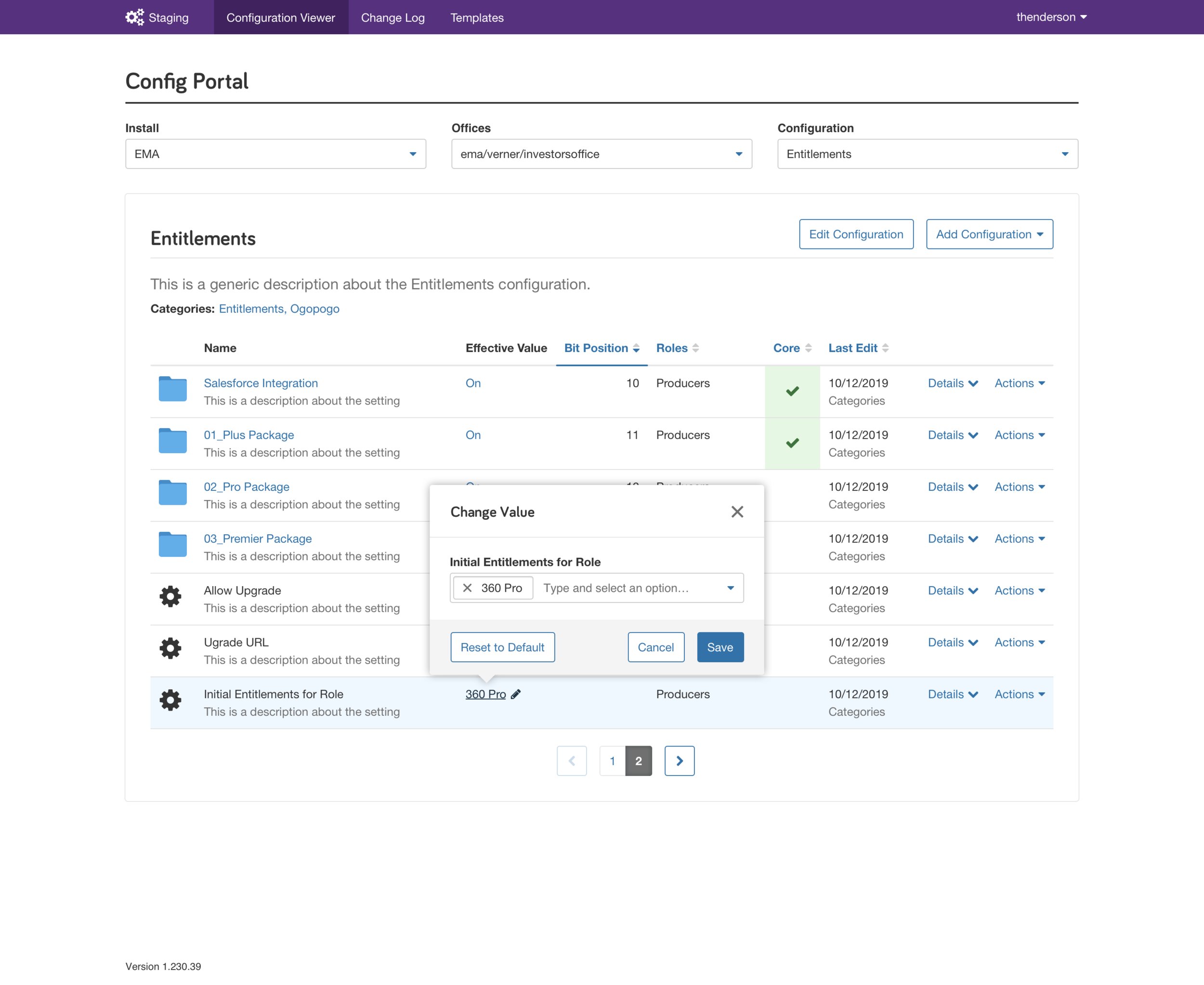Click the On value for 01_Plus Package
Image resolution: width=1204 pixels, height=985 pixels.
(473, 435)
